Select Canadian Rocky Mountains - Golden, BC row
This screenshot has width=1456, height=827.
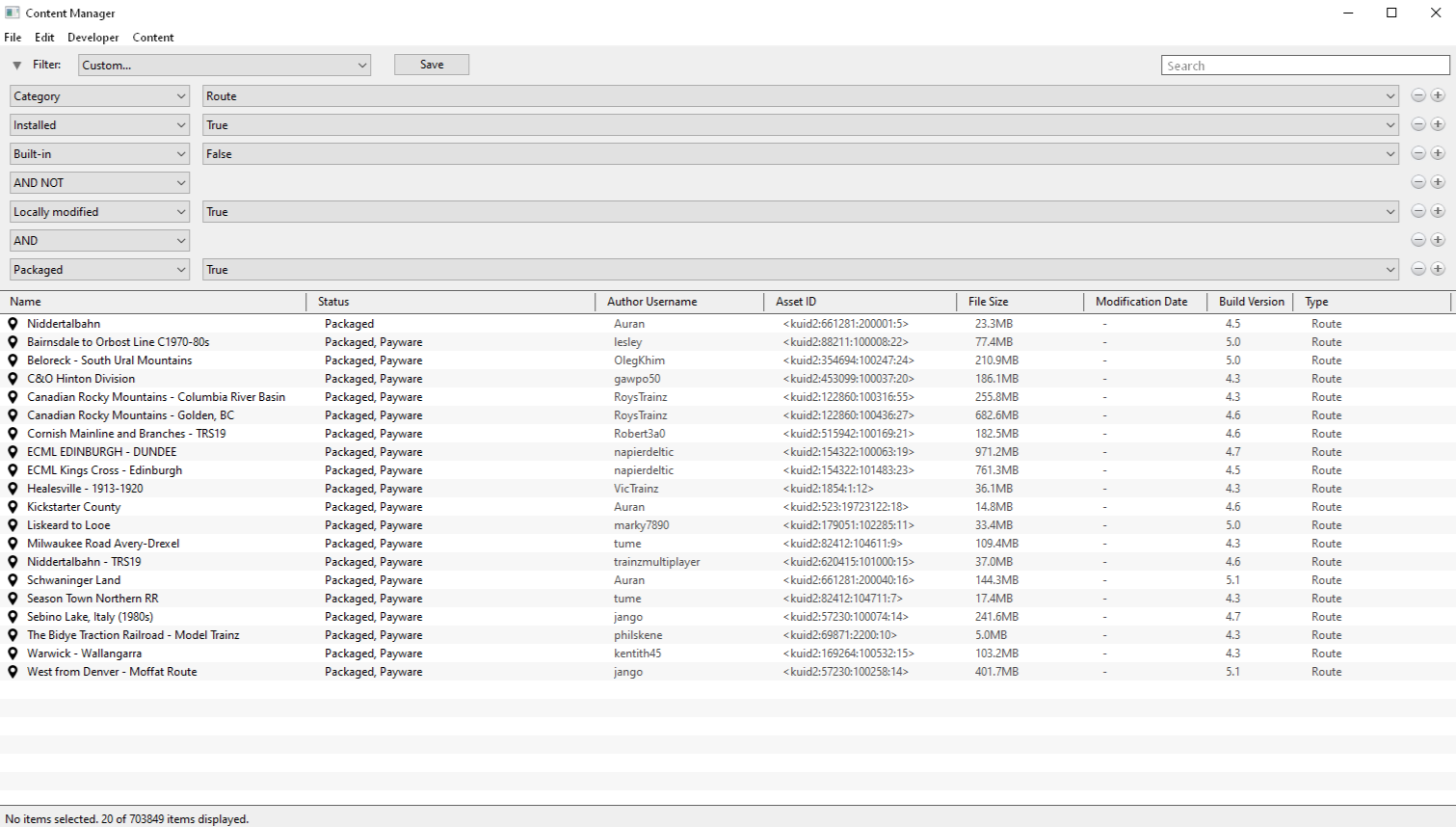[728, 415]
